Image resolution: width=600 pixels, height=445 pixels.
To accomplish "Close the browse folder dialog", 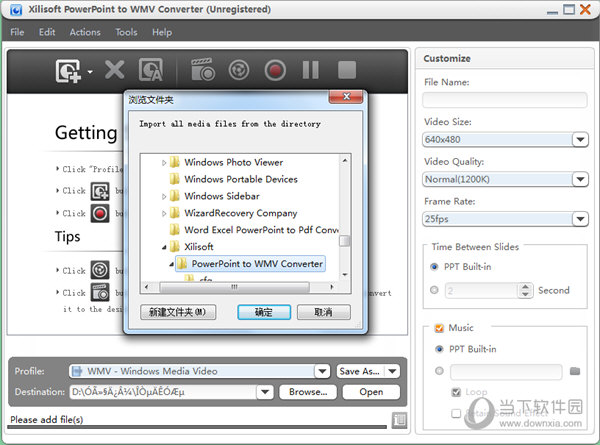I will coord(346,96).
